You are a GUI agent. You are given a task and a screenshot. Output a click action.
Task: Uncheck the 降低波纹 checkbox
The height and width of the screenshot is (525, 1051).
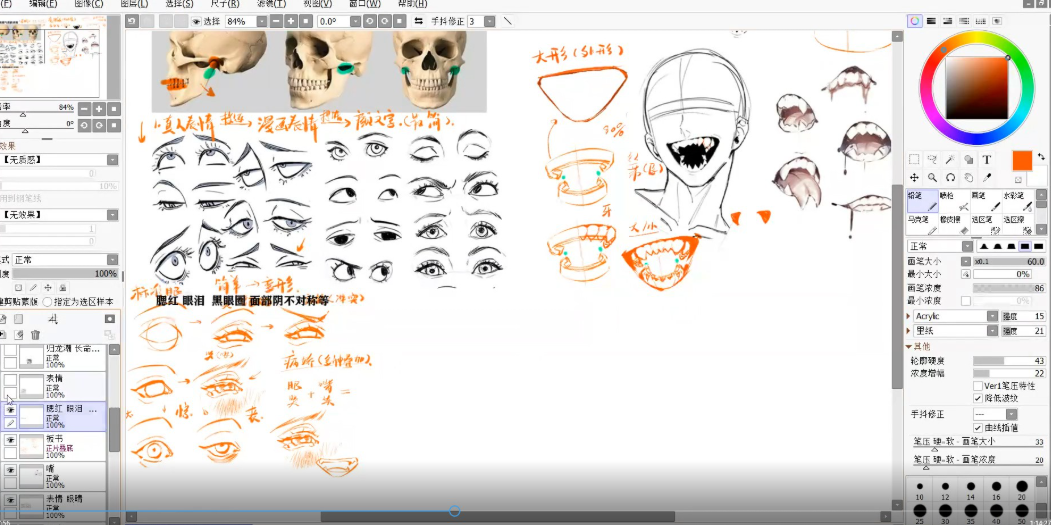977,398
